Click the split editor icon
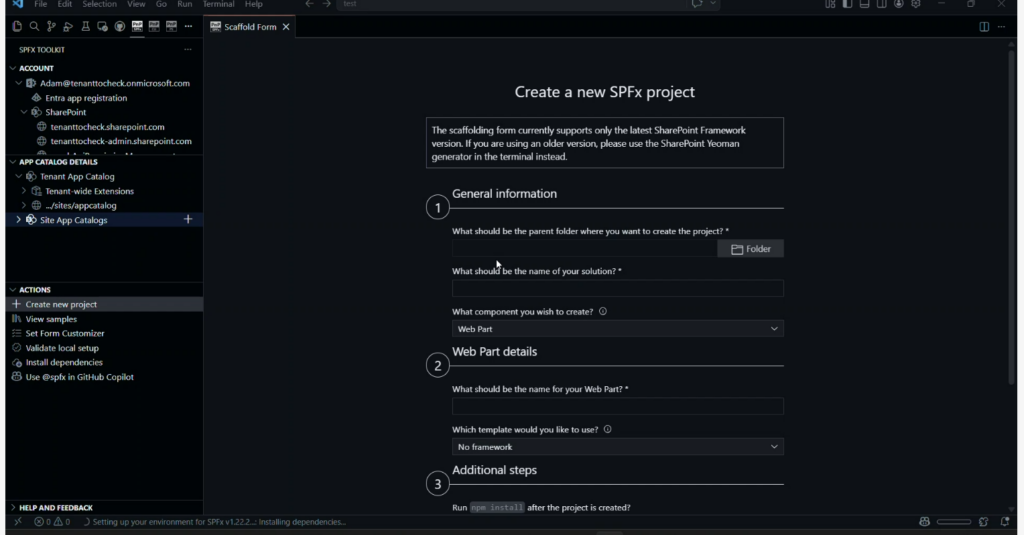The width and height of the screenshot is (1024, 535). [984, 27]
